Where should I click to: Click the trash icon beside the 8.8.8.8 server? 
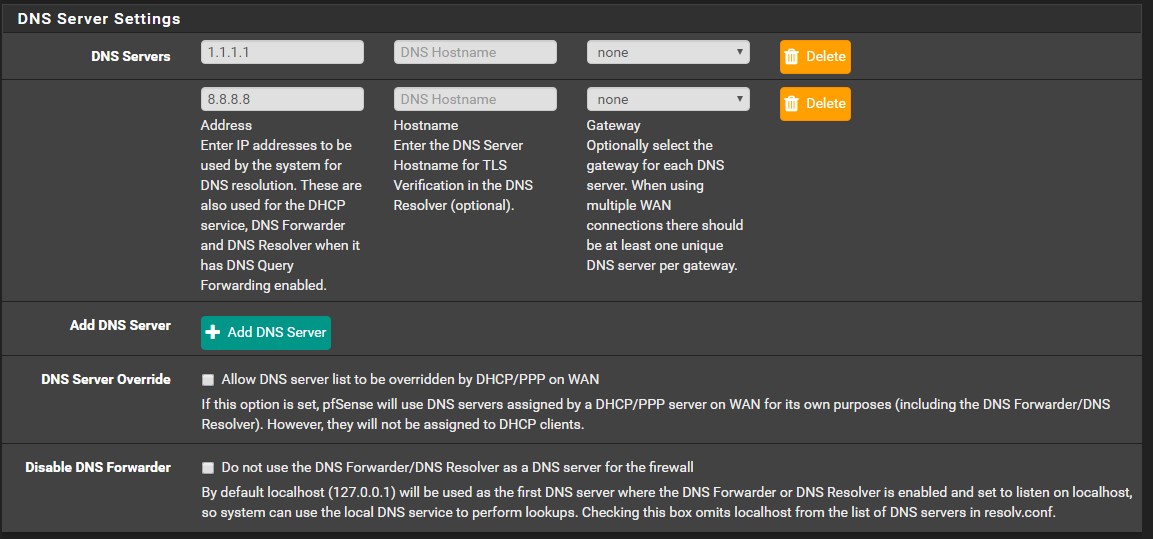click(x=792, y=104)
